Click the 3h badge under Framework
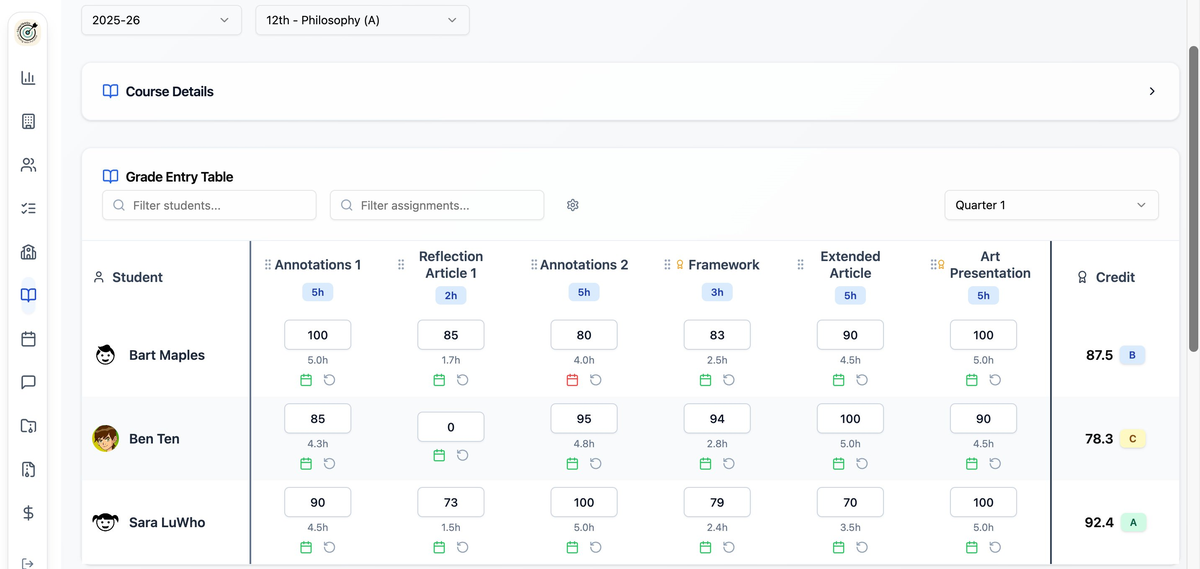This screenshot has height=569, width=1200. pyautogui.click(x=717, y=292)
